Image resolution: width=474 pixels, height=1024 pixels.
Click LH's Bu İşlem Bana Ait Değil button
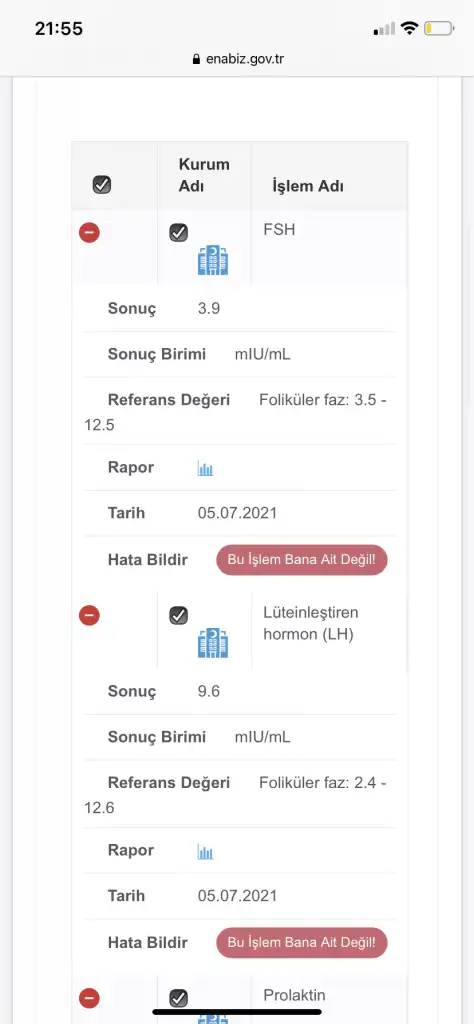point(302,943)
